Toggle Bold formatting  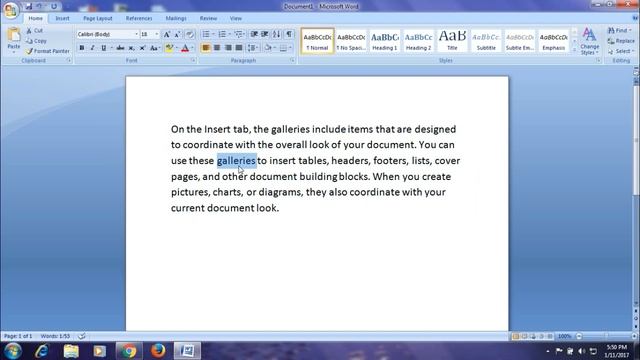tap(82, 48)
